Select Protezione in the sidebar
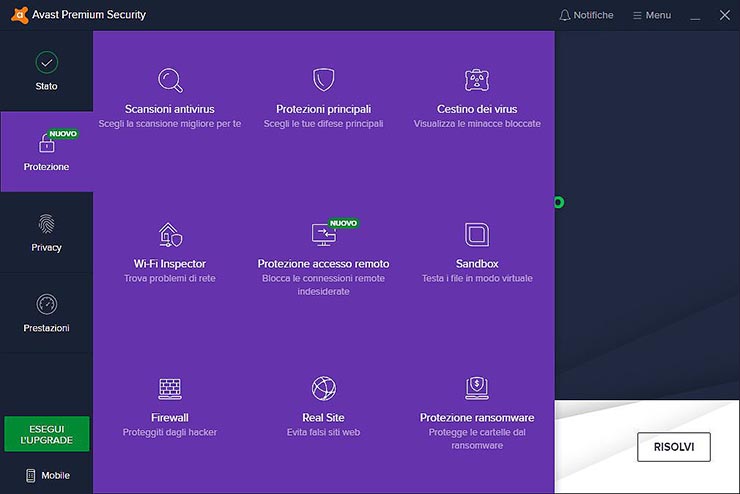740x494 pixels. coord(46,151)
